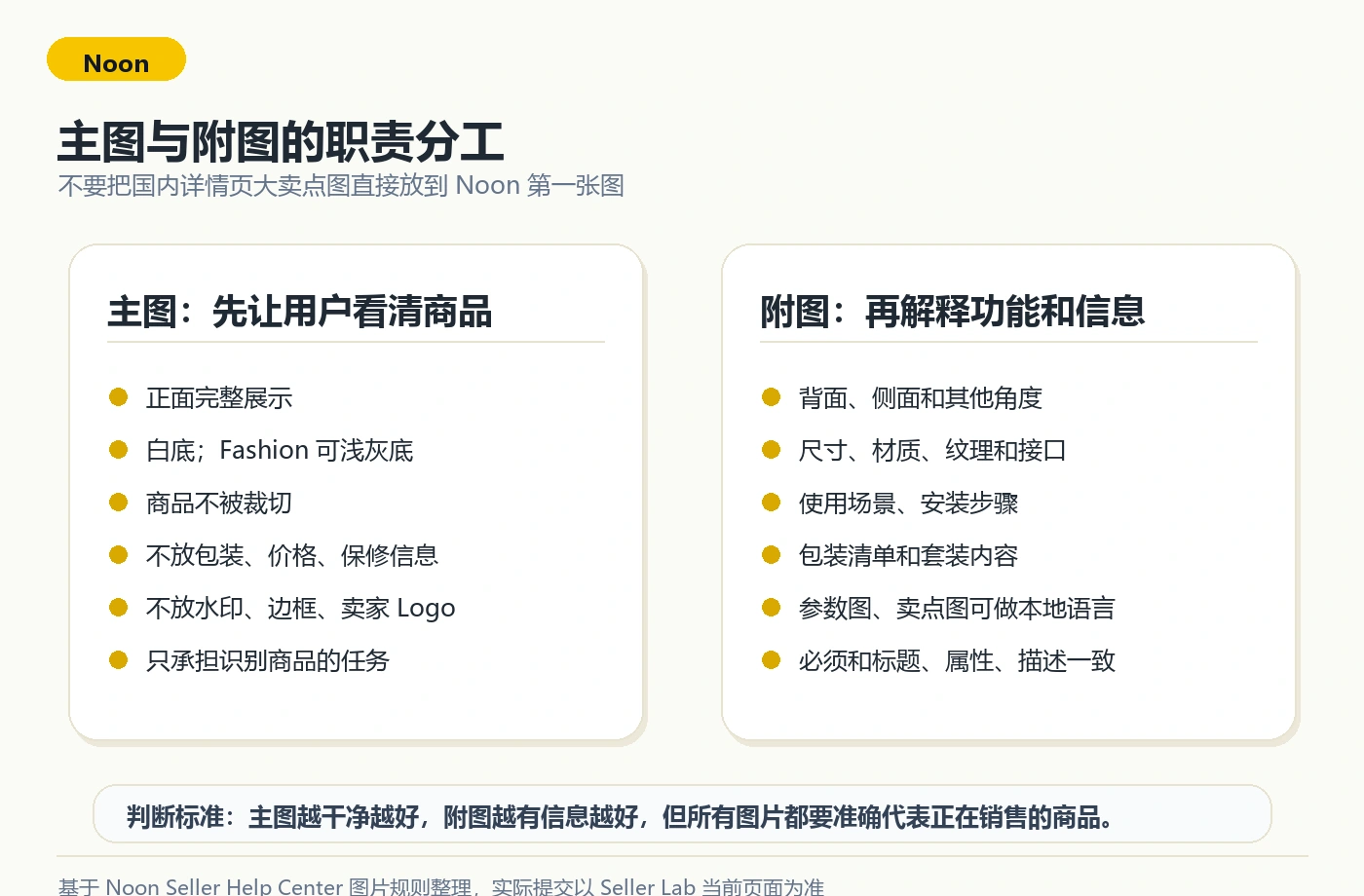Click the line 不放包装、价格、保修信息

point(292,555)
